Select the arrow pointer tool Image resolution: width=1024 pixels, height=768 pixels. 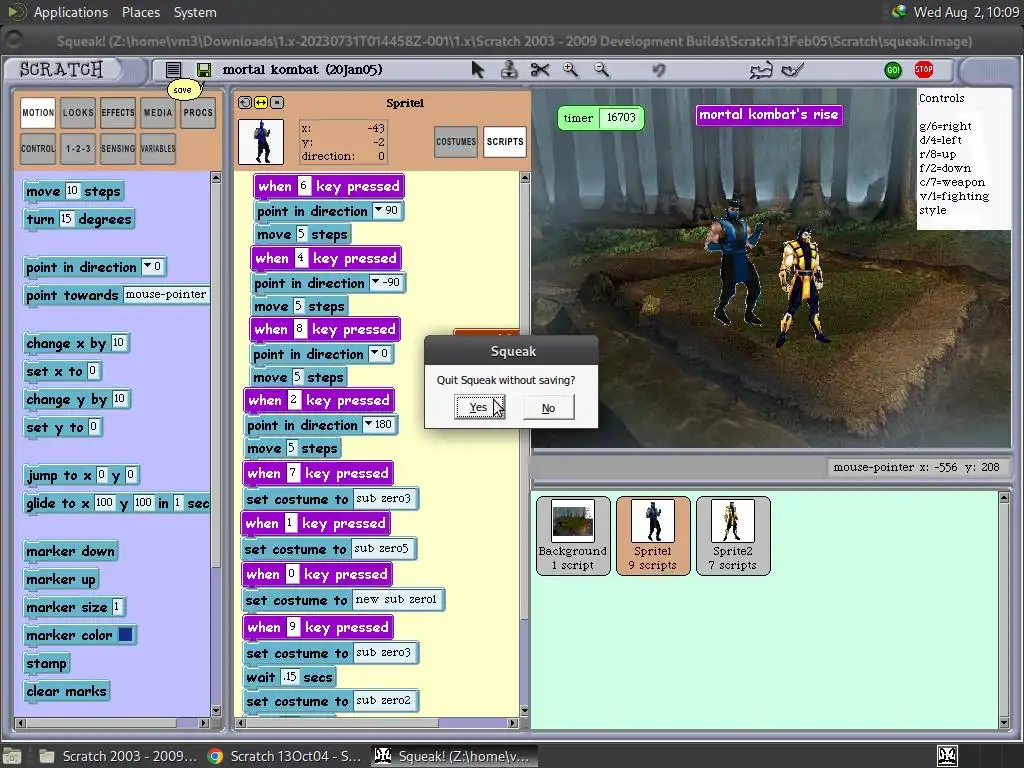(477, 69)
